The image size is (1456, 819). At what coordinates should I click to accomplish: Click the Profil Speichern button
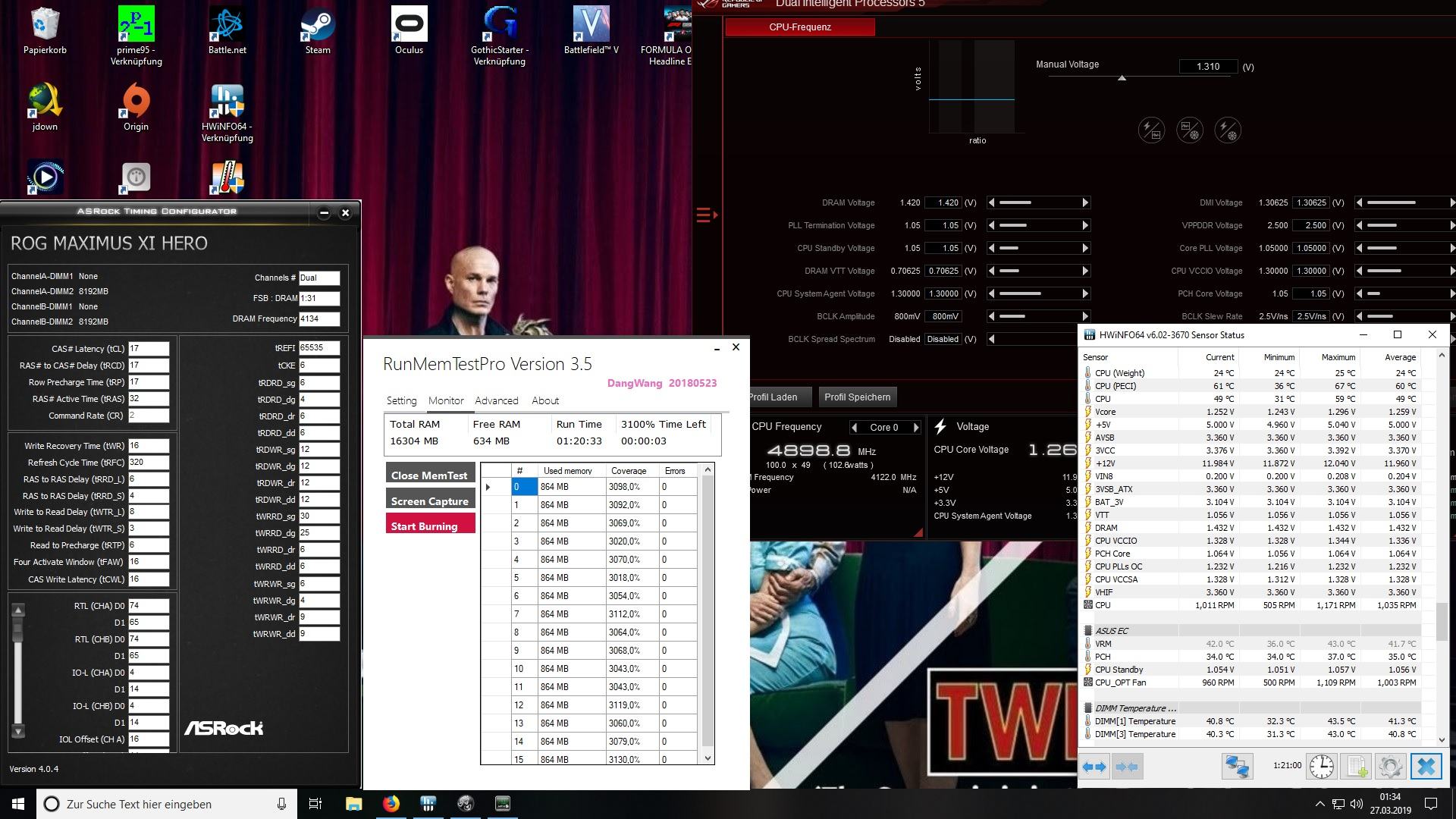[857, 397]
